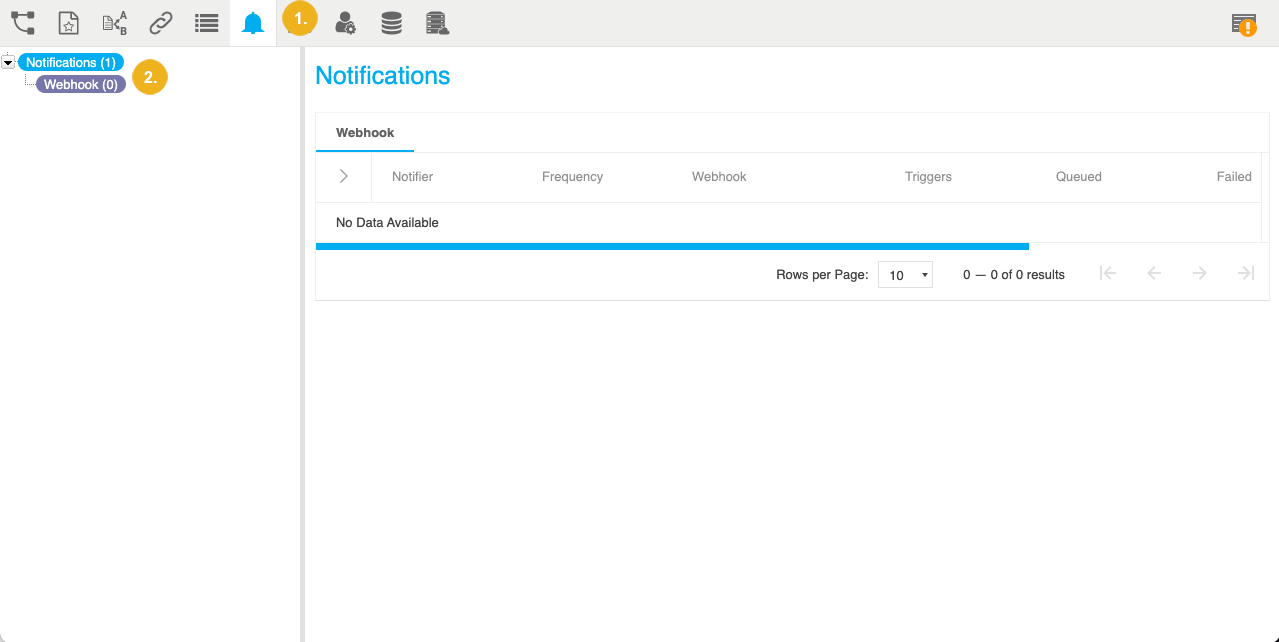This screenshot has width=1279, height=642.
Task: Collapse the Notifications tree node
Action: click(70, 62)
